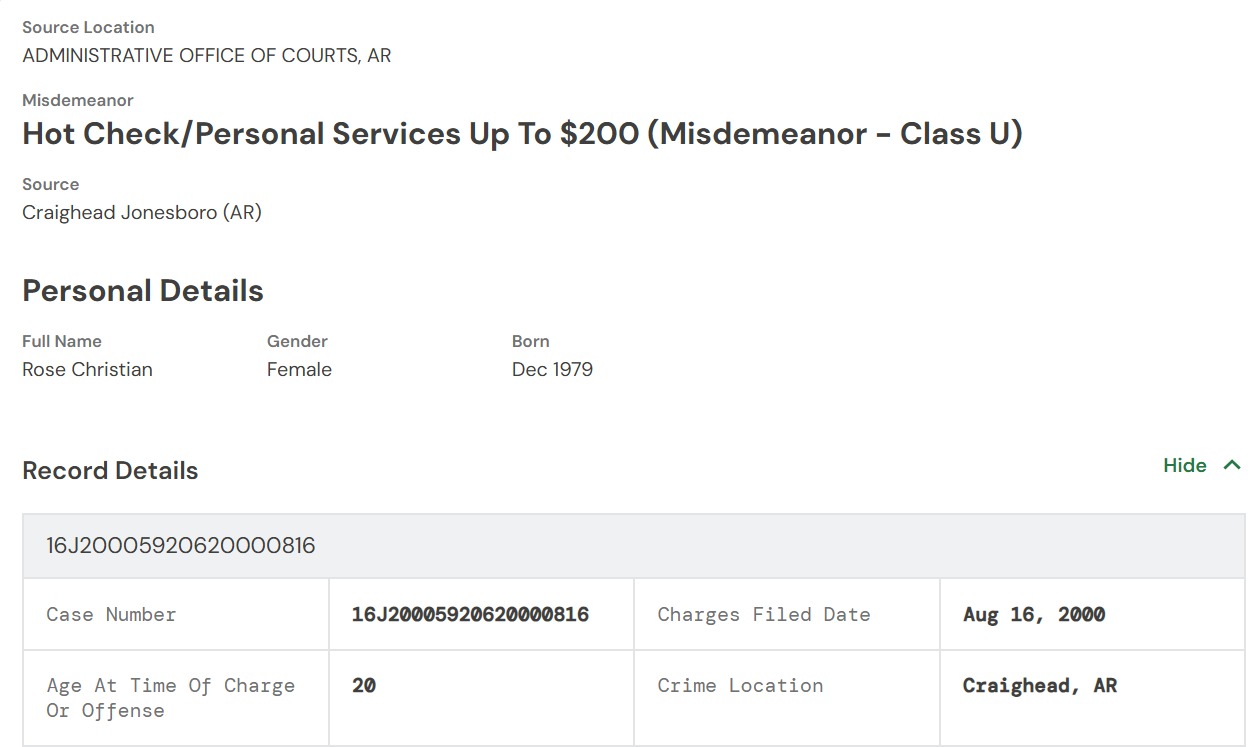This screenshot has height=747, width=1250.
Task: Select the Aug 16, 2000 date value
Action: 1033,615
